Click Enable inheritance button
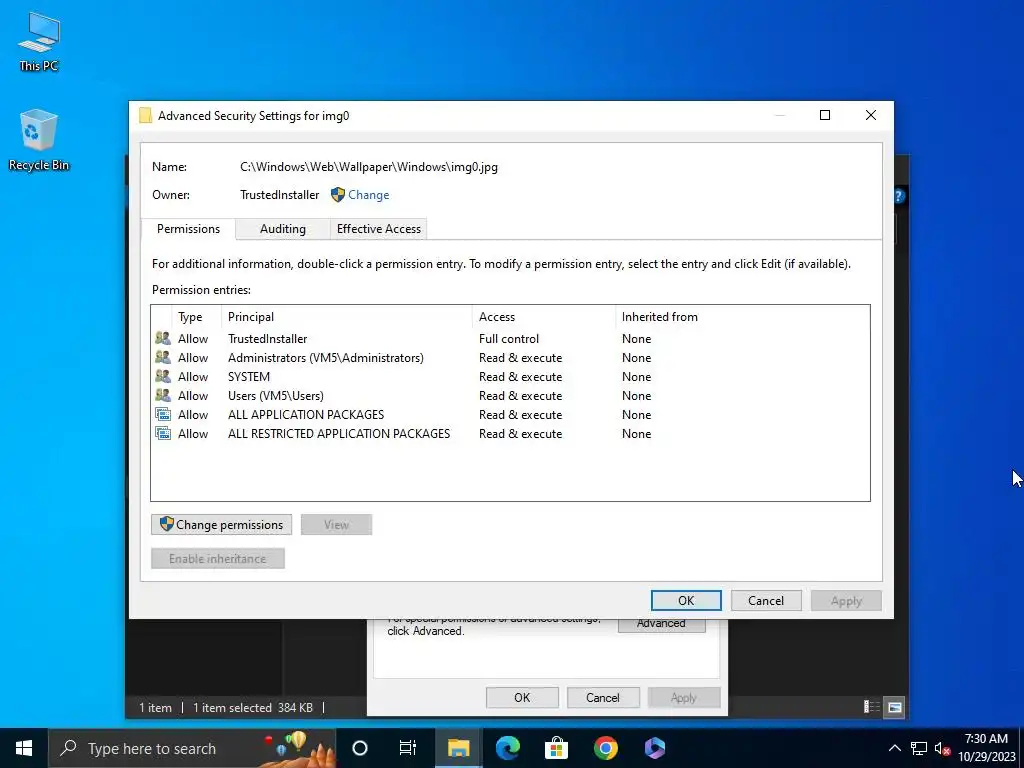This screenshot has height=768, width=1024. click(x=217, y=558)
